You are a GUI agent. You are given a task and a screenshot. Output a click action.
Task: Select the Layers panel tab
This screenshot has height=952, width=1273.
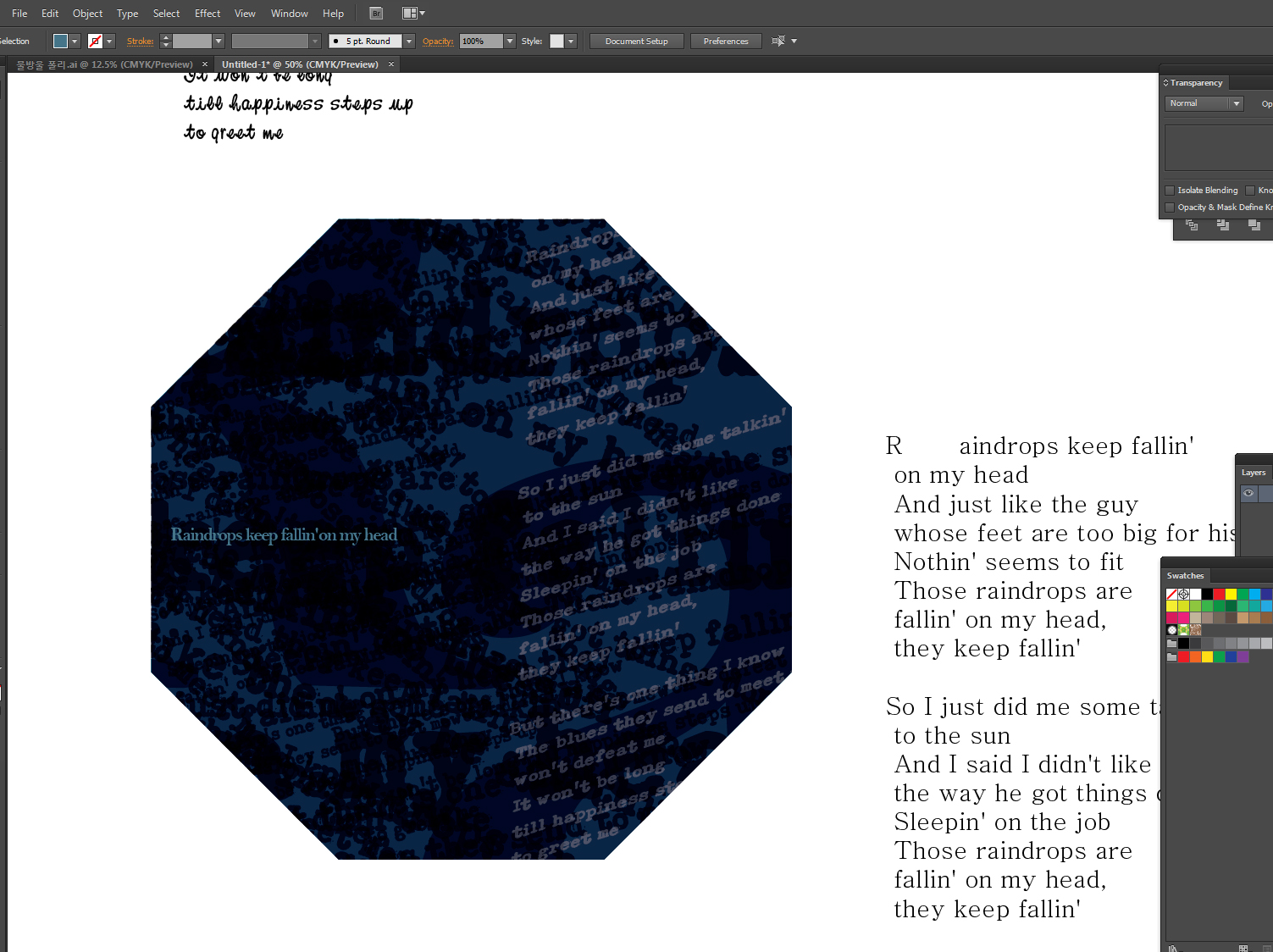[1254, 473]
